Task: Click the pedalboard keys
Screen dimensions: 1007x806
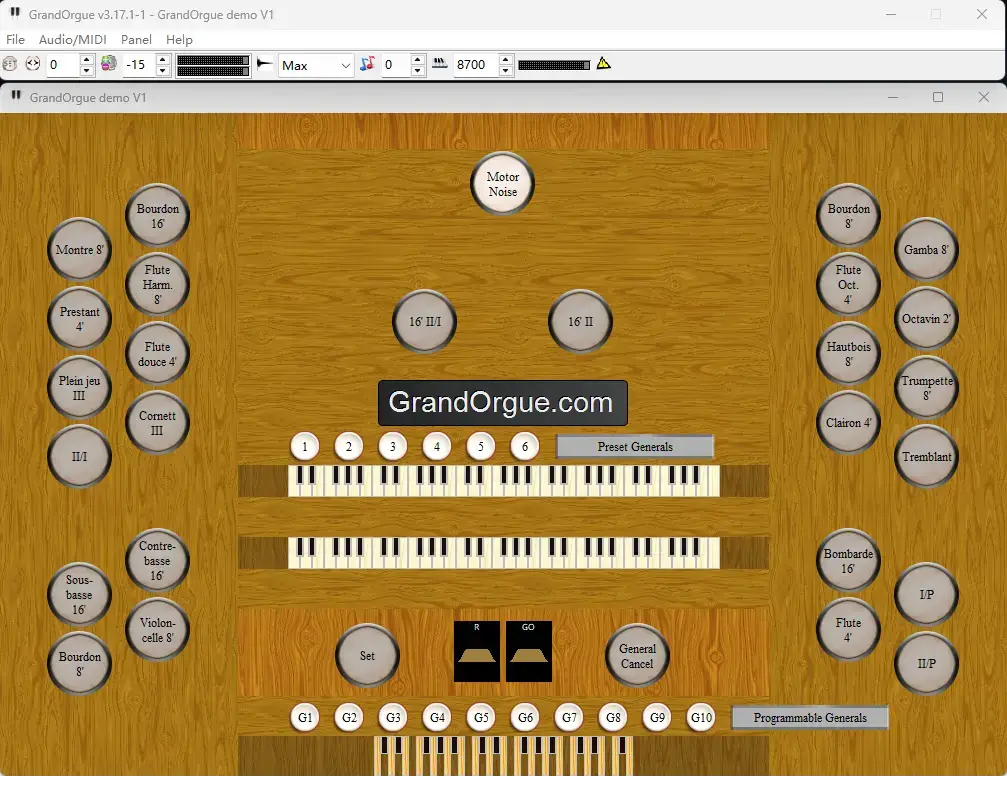Action: click(x=504, y=755)
